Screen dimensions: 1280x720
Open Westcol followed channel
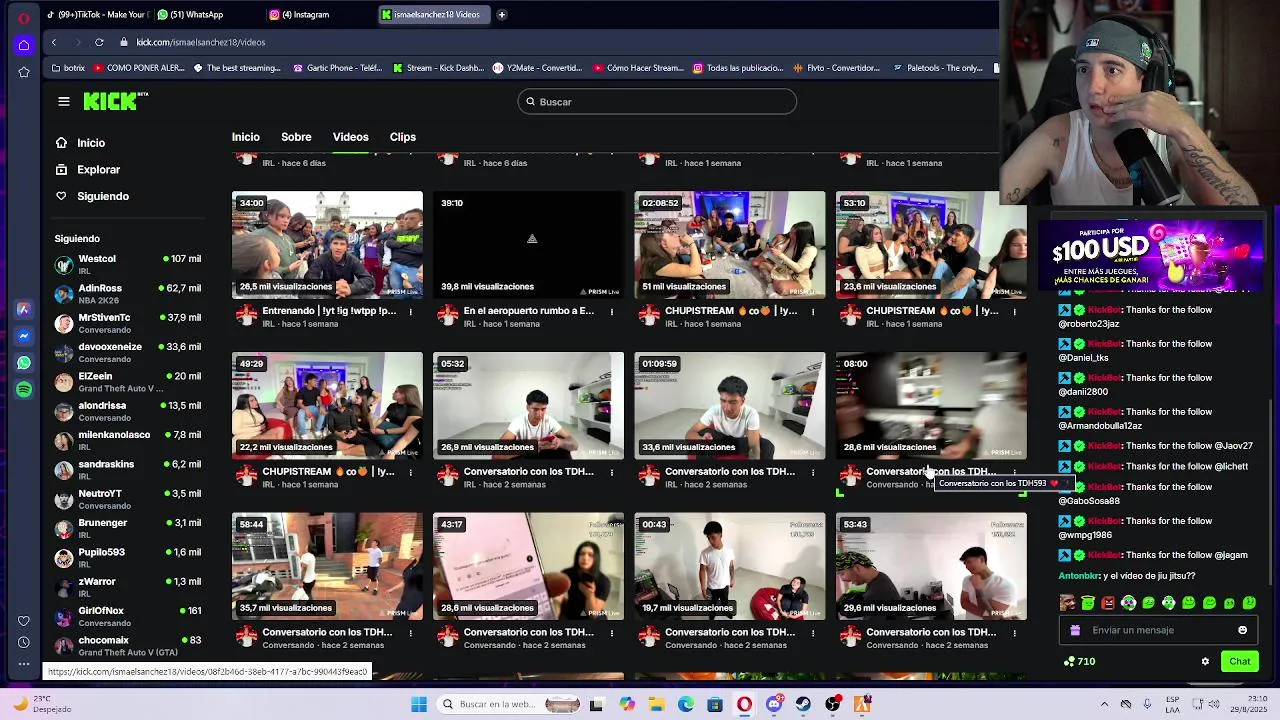127,265
